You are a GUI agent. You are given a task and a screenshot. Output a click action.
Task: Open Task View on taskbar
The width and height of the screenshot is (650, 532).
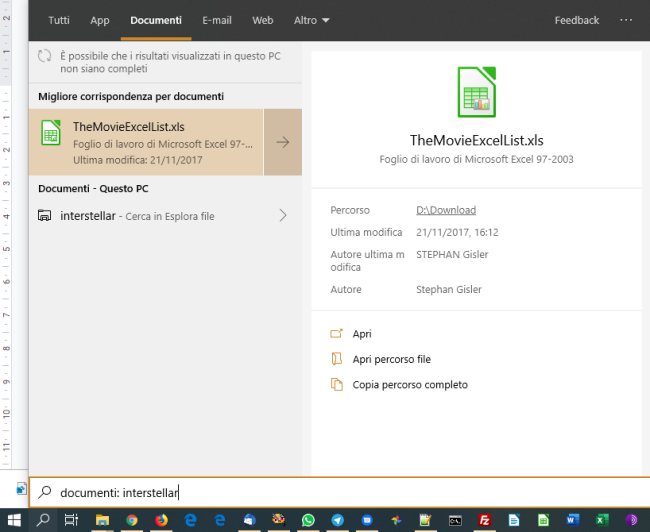coord(71,520)
